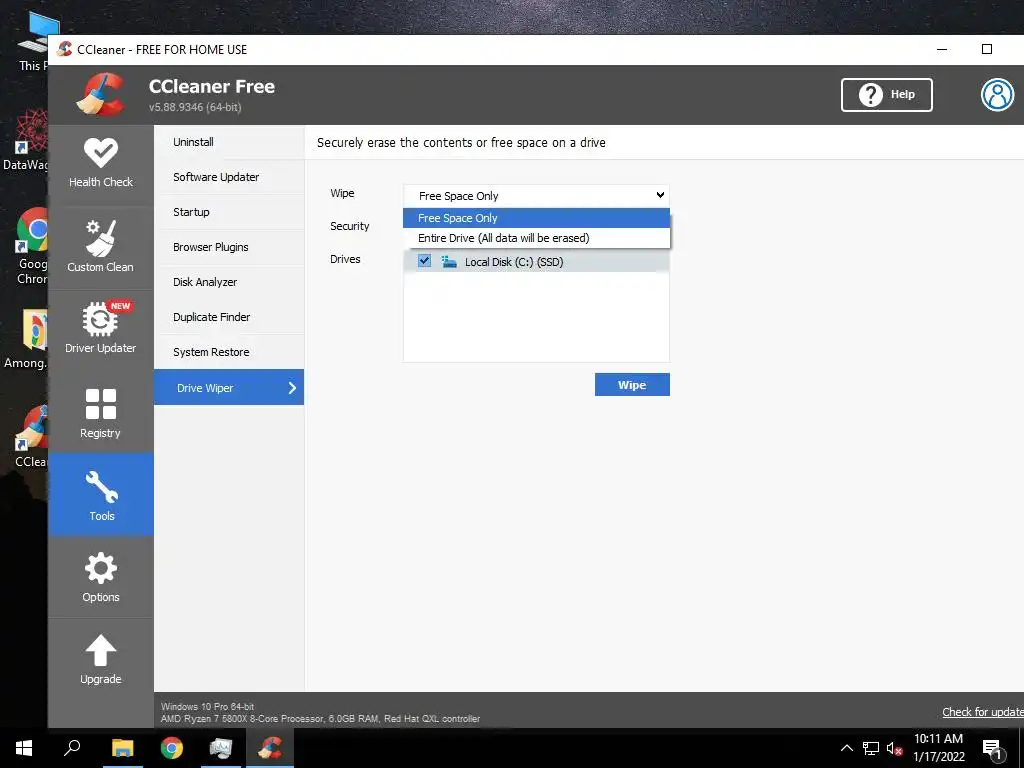Click the Upgrade arrow icon
The height and width of the screenshot is (768, 1024).
click(101, 650)
